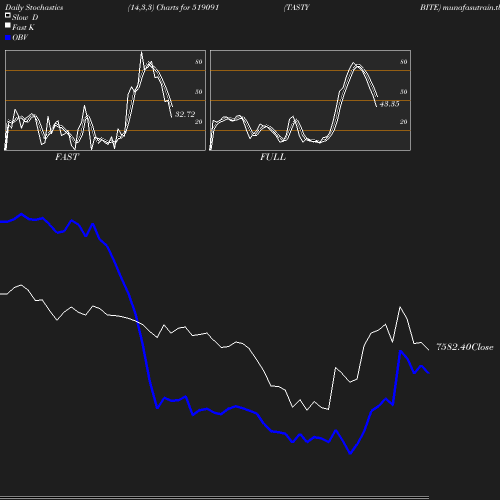Click the 'BITE) munafasutra' title text

click(460, 7)
